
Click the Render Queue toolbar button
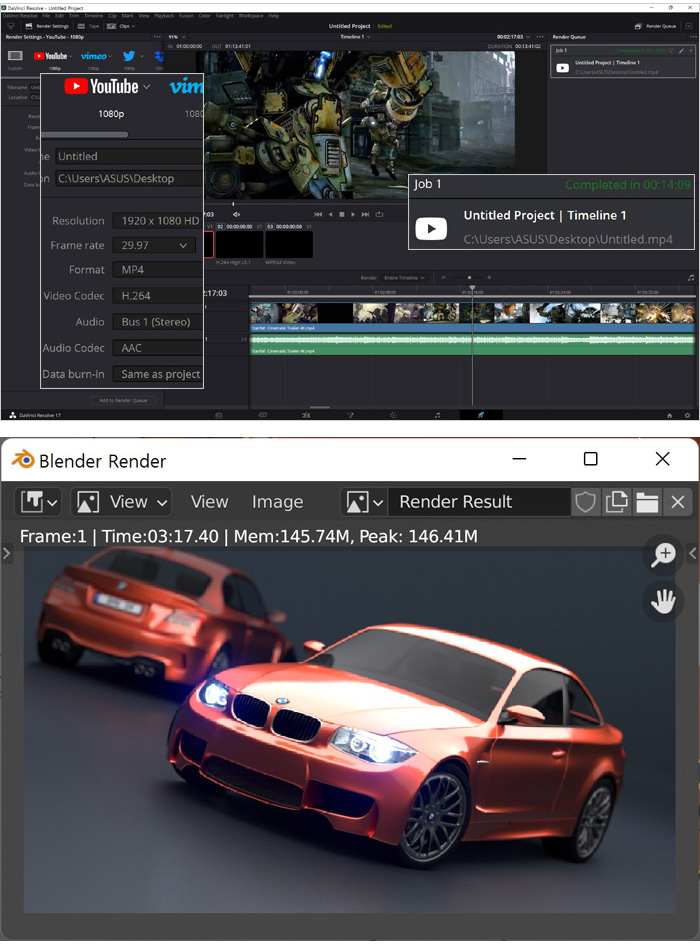click(655, 27)
